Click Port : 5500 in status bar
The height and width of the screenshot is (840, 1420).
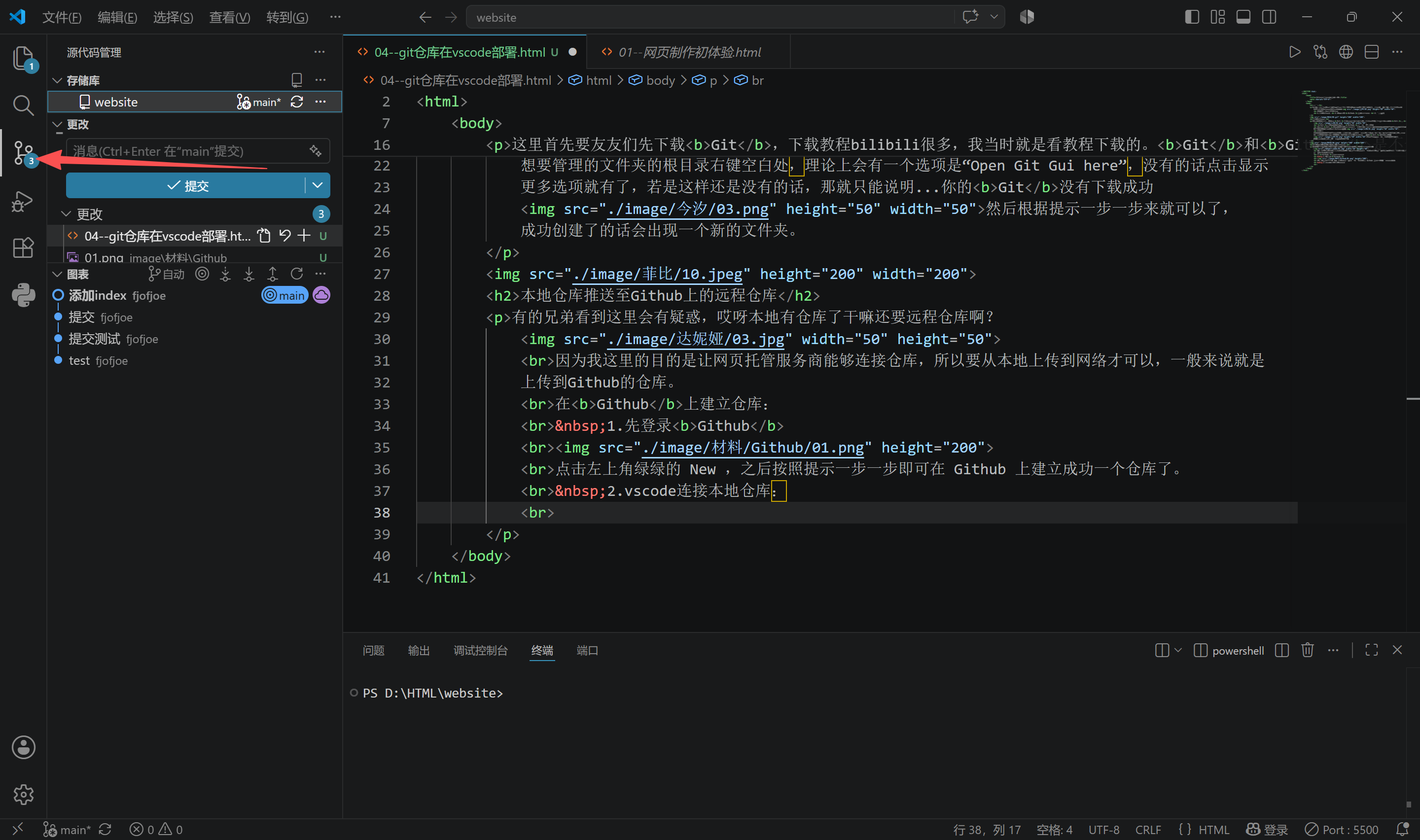[1342, 829]
